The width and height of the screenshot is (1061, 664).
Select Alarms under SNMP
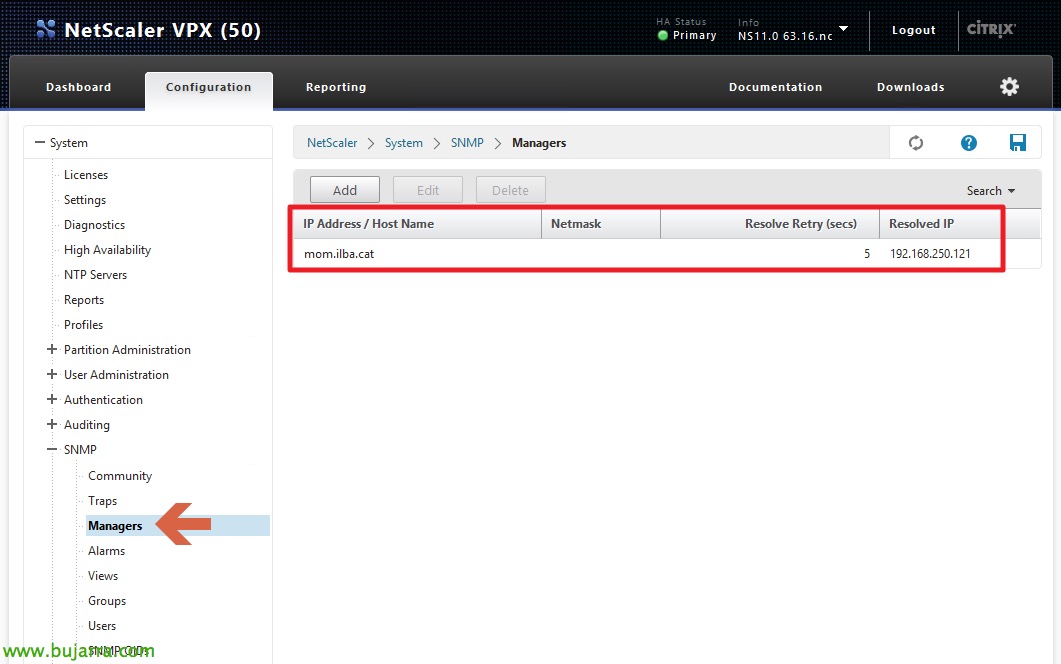[x=106, y=551]
